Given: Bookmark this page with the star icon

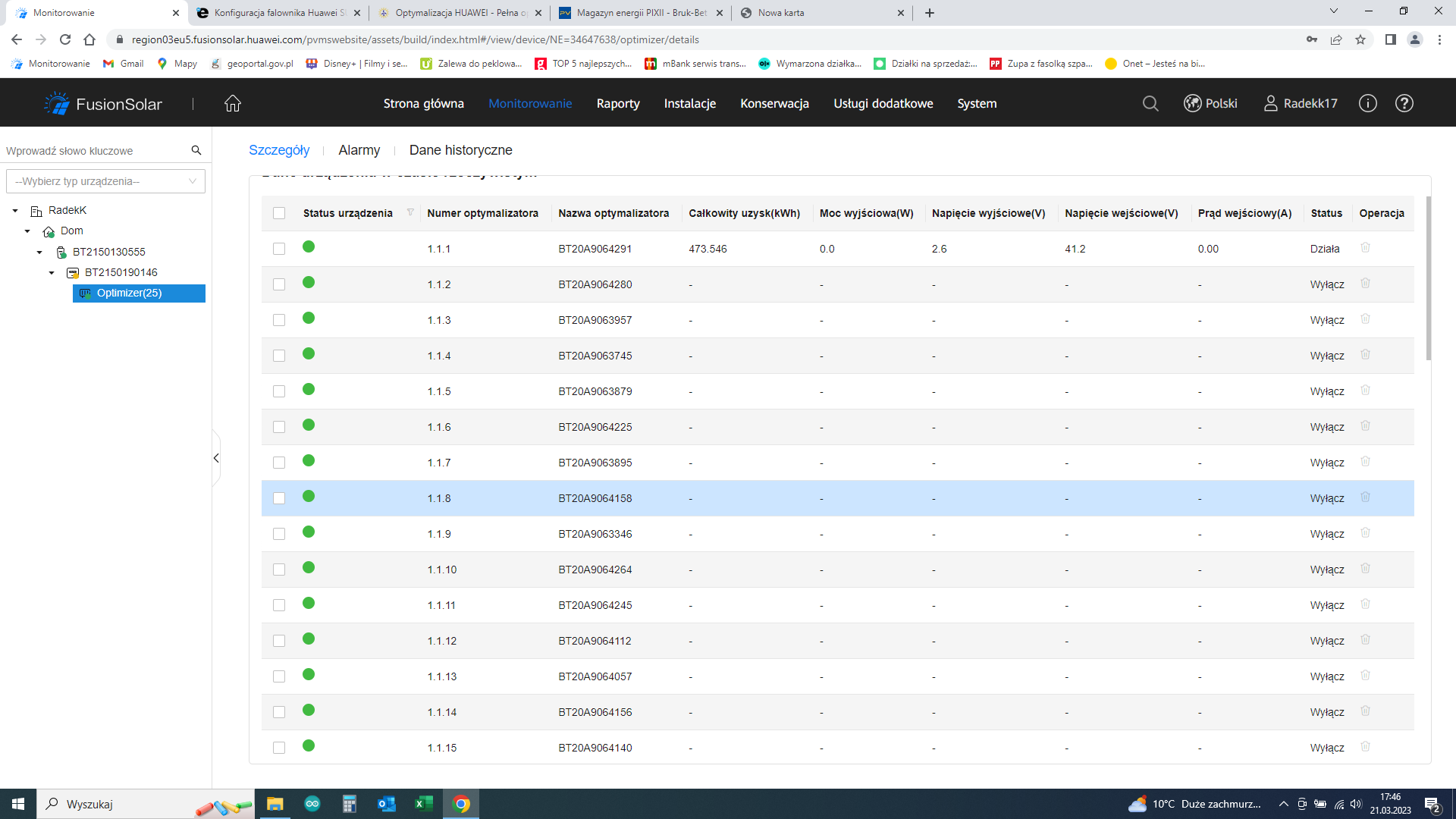Looking at the screenshot, I should click(1360, 39).
